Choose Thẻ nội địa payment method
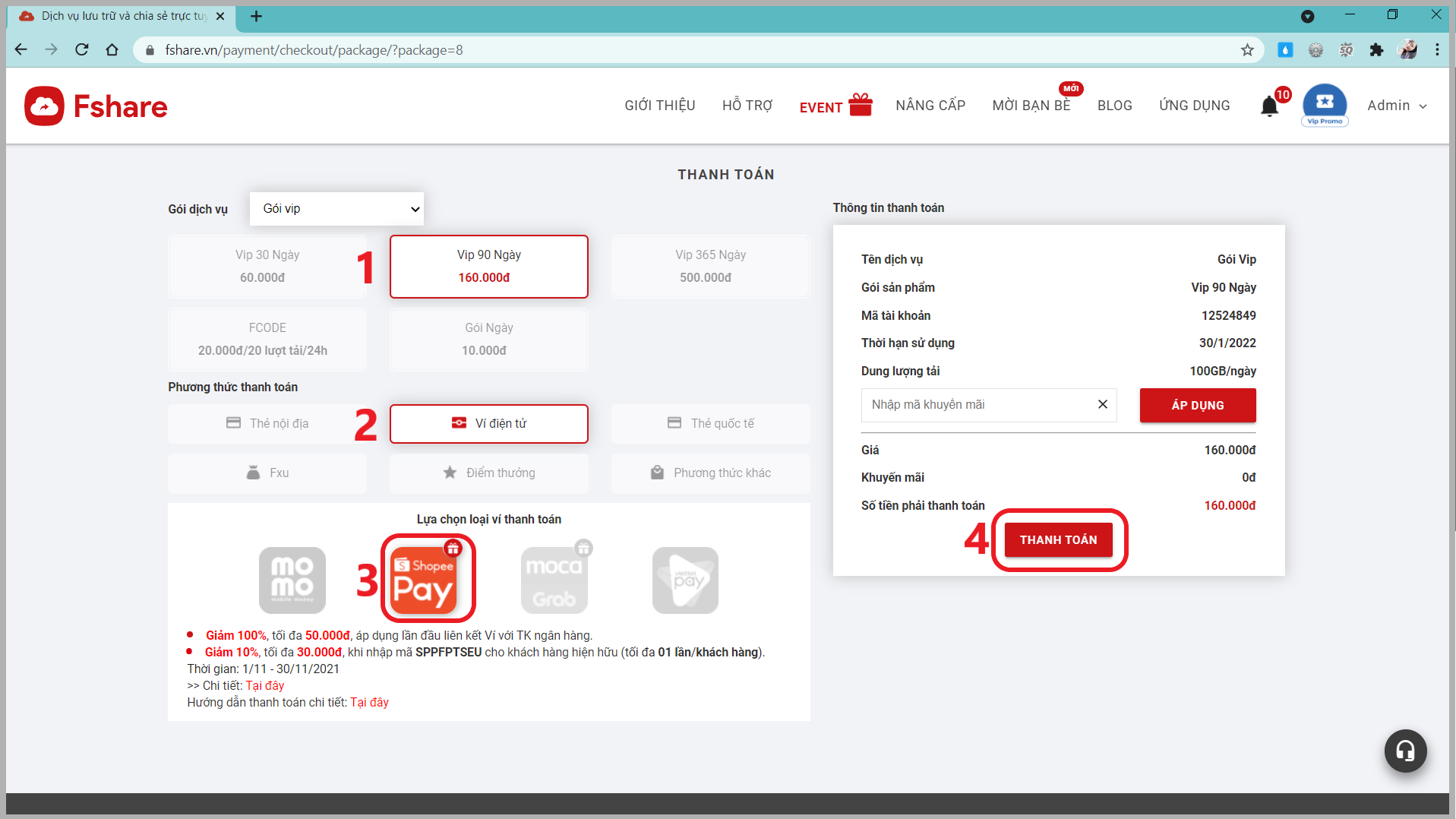The width and height of the screenshot is (1456, 819). click(267, 423)
